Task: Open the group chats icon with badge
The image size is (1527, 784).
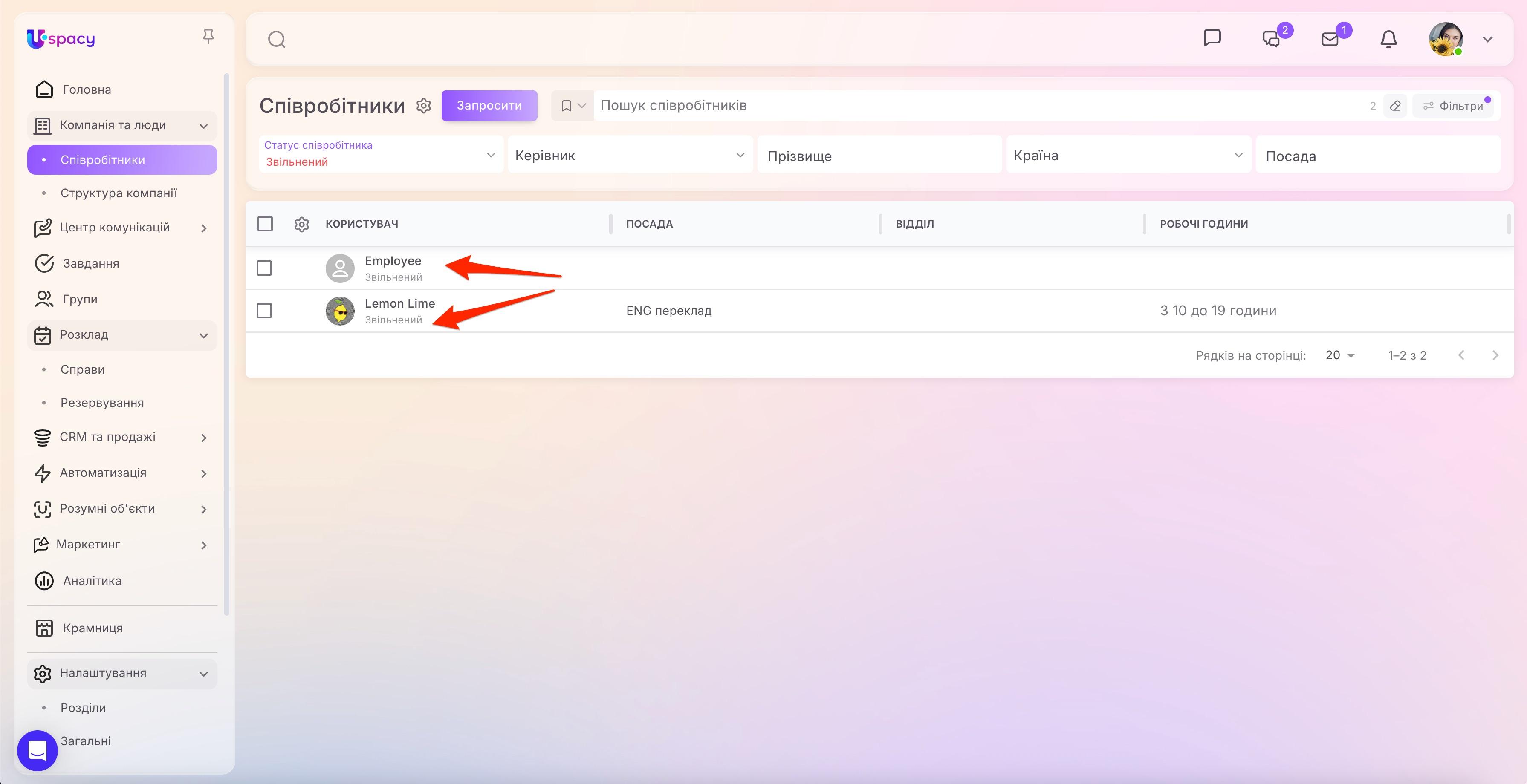Action: [x=1271, y=40]
